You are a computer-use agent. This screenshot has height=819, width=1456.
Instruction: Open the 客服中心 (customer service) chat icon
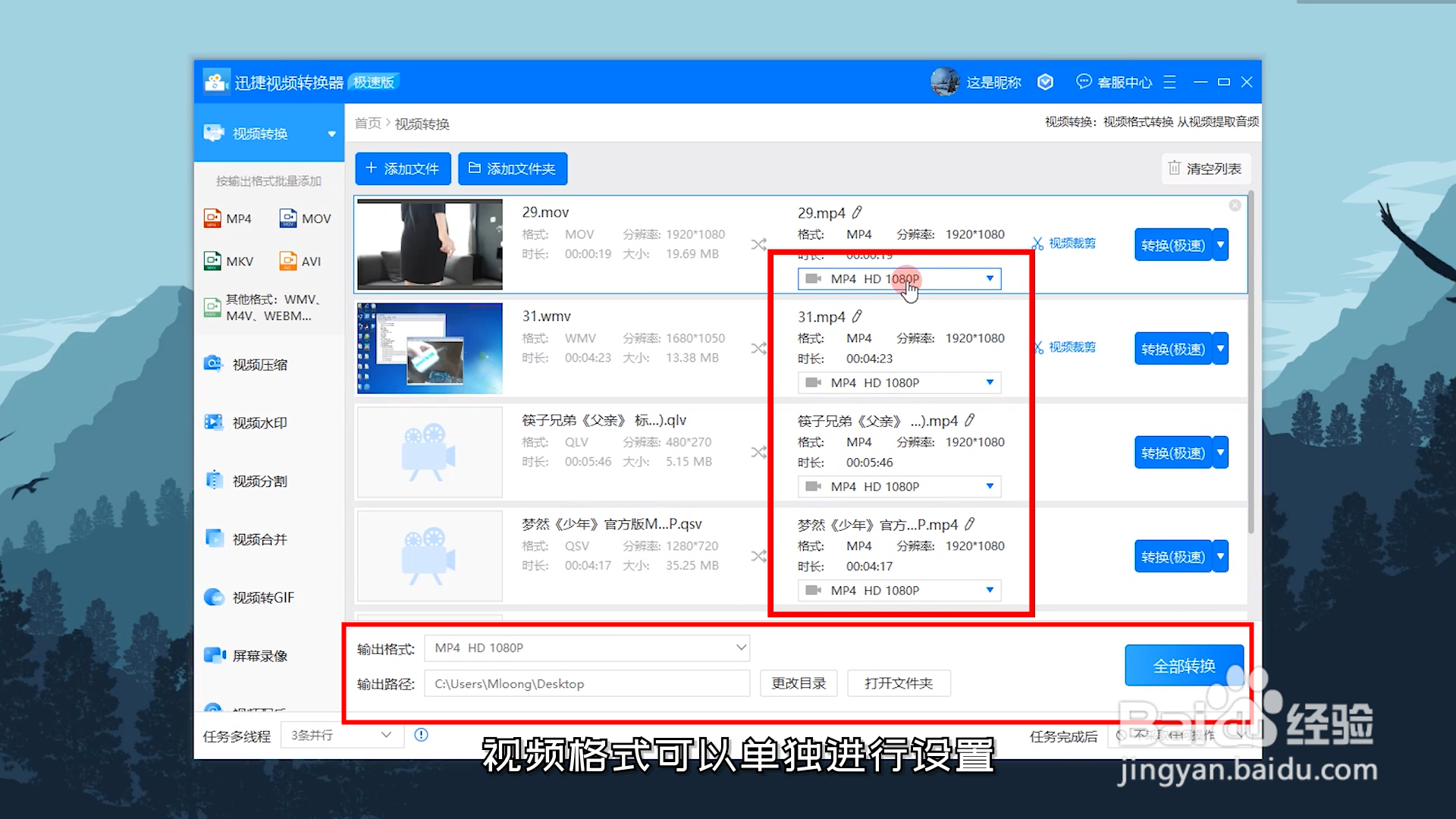click(x=1084, y=81)
